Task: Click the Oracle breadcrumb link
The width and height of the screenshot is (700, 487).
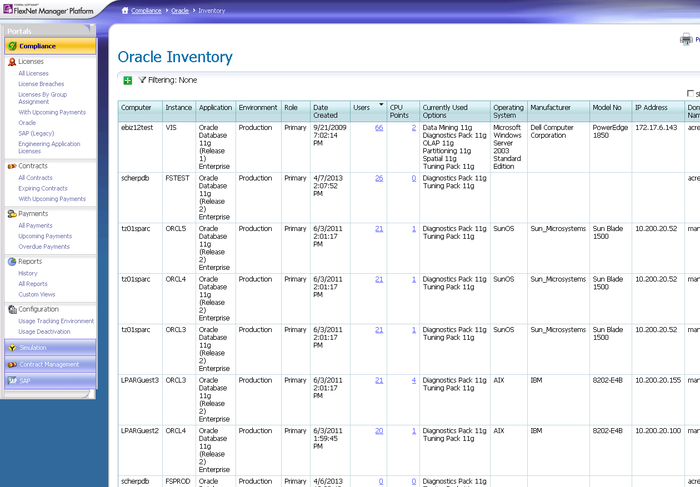Action: 180,10
